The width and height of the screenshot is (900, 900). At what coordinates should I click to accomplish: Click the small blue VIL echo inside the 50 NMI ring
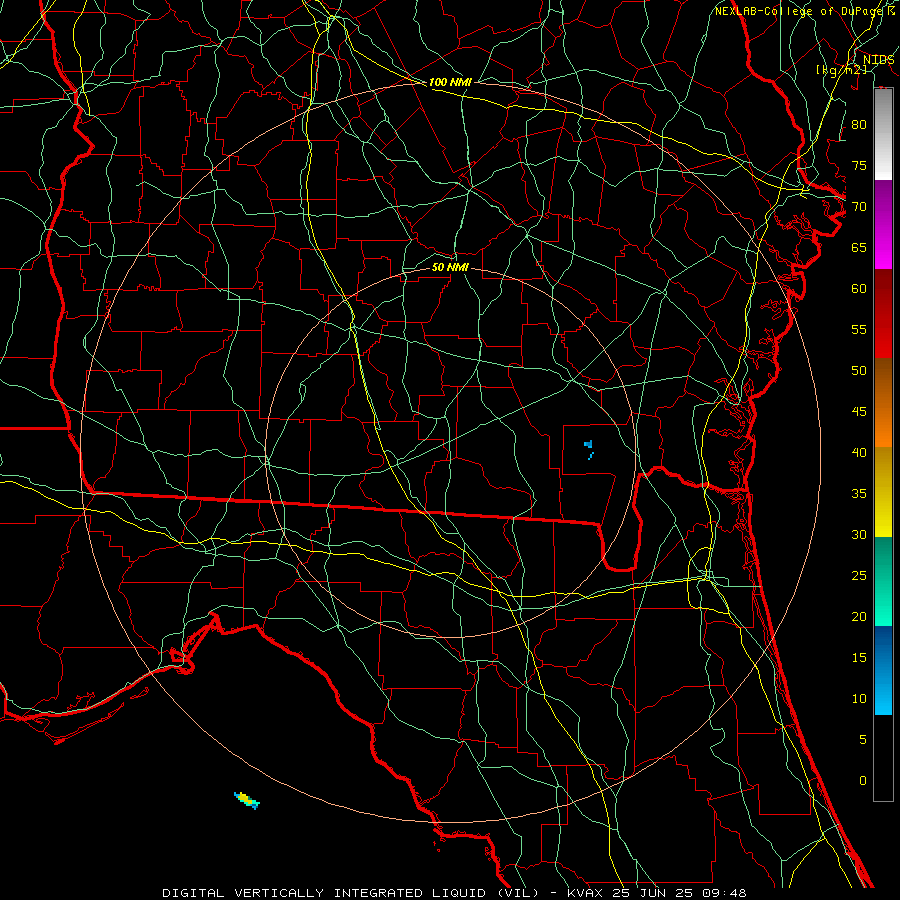(588, 449)
